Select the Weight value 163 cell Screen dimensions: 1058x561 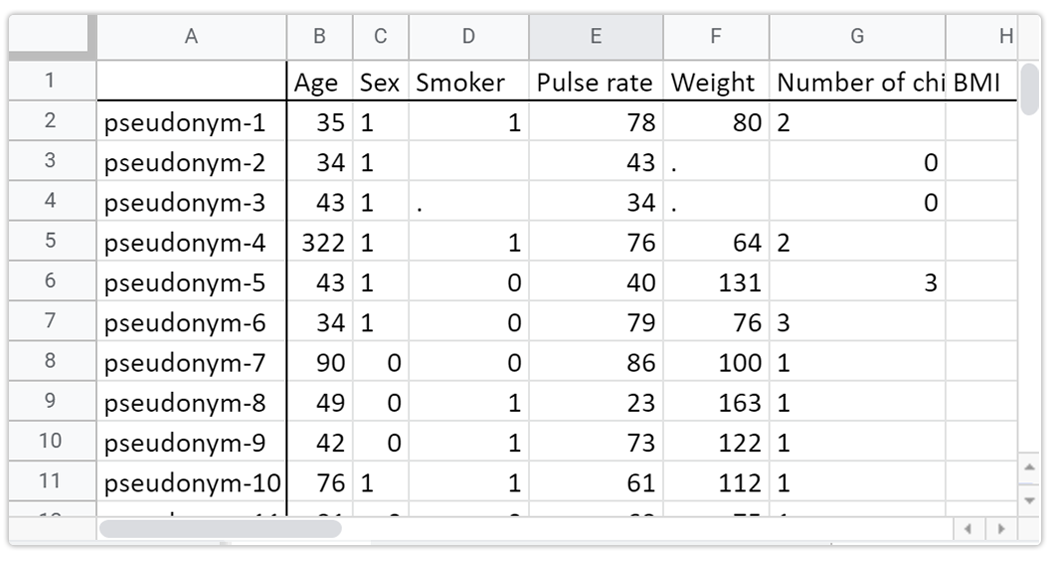(716, 402)
